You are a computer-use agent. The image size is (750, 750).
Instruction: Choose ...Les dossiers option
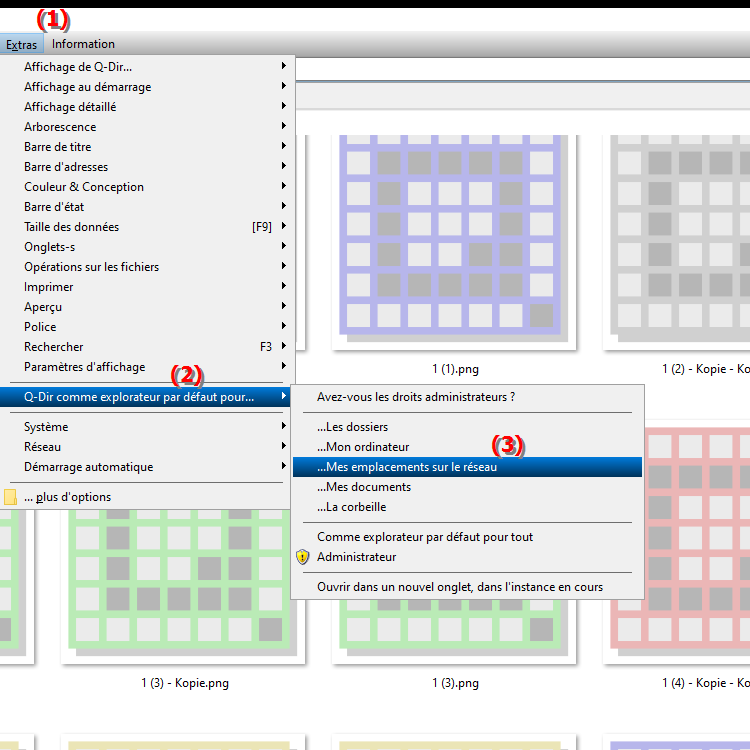(x=467, y=427)
